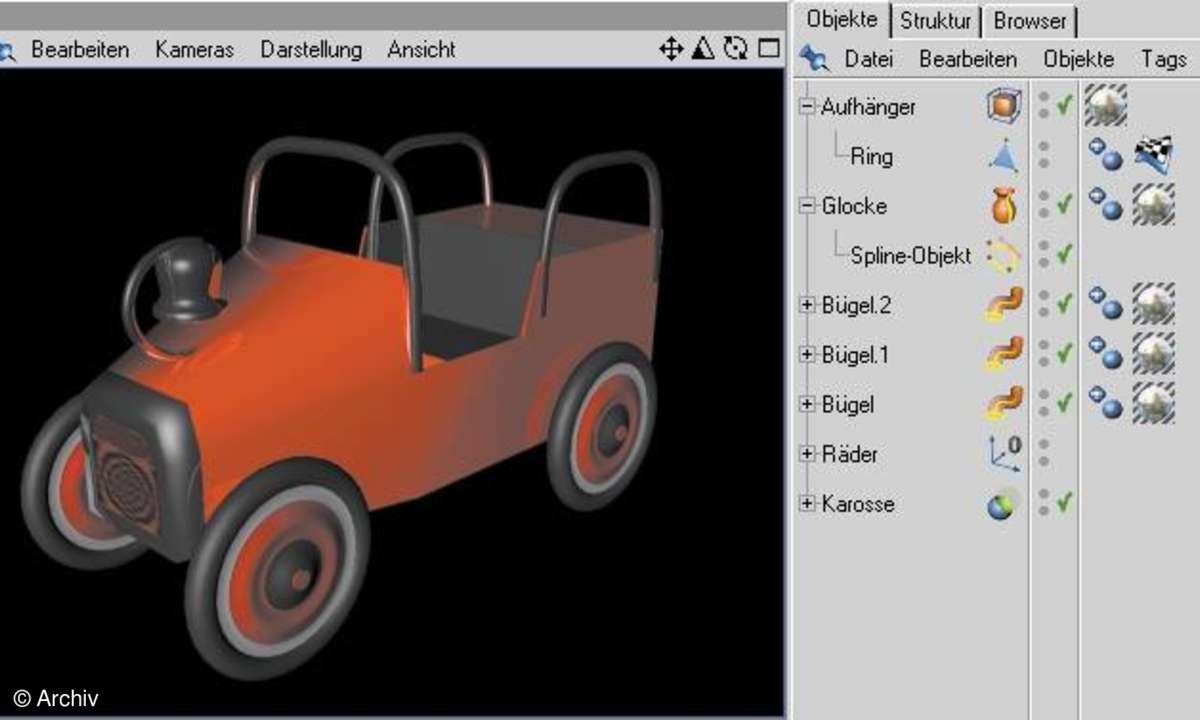Open the Tags menu
Screen dimensions: 1200x720
pos(1163,60)
